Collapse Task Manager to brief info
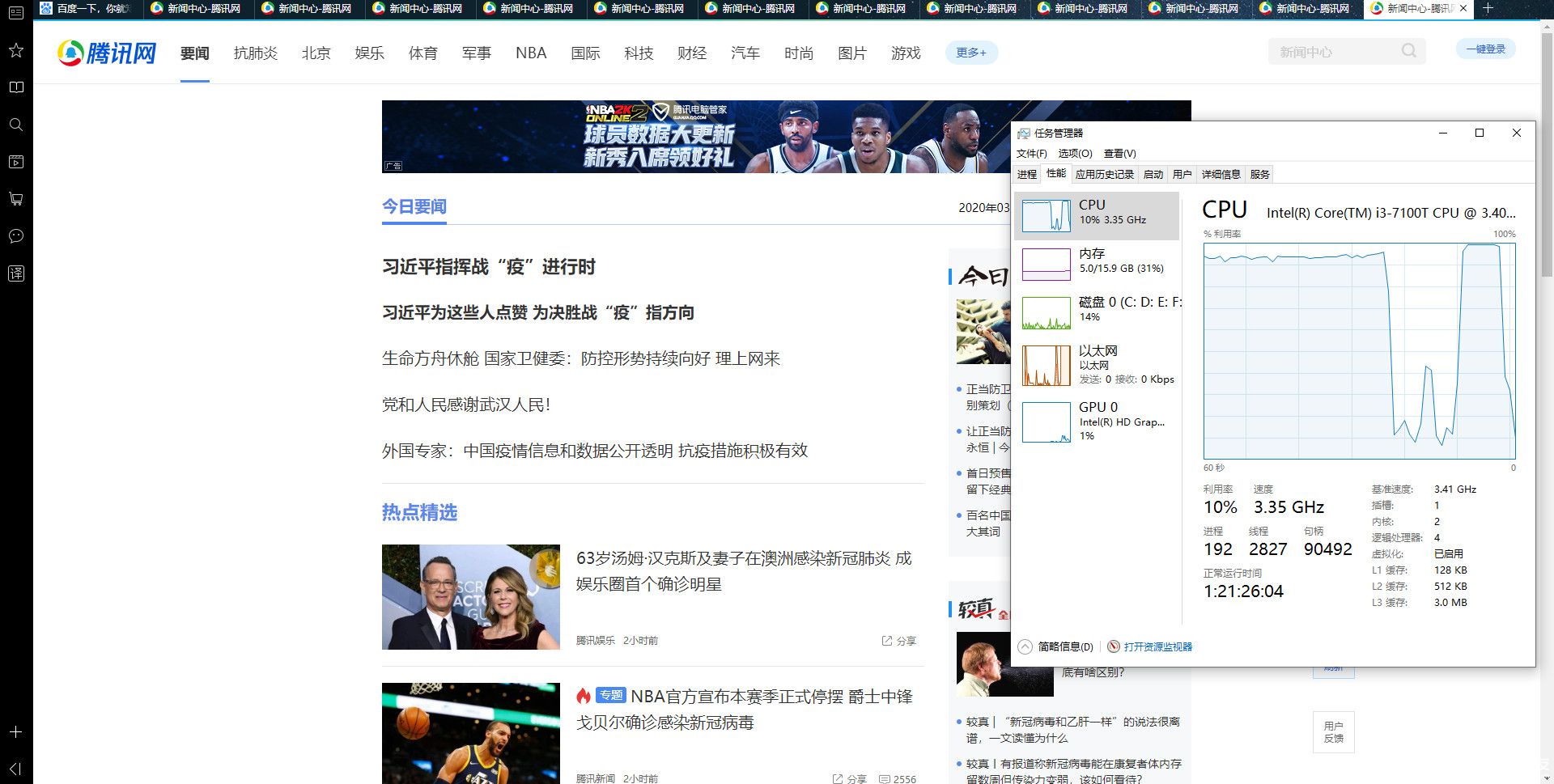This screenshot has width=1554, height=784. (1055, 646)
